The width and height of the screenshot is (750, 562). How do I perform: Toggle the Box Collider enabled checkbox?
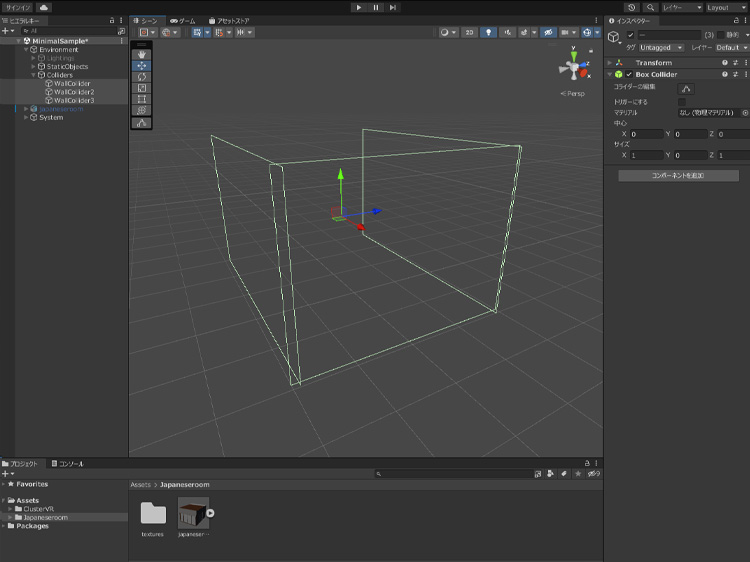pos(629,75)
